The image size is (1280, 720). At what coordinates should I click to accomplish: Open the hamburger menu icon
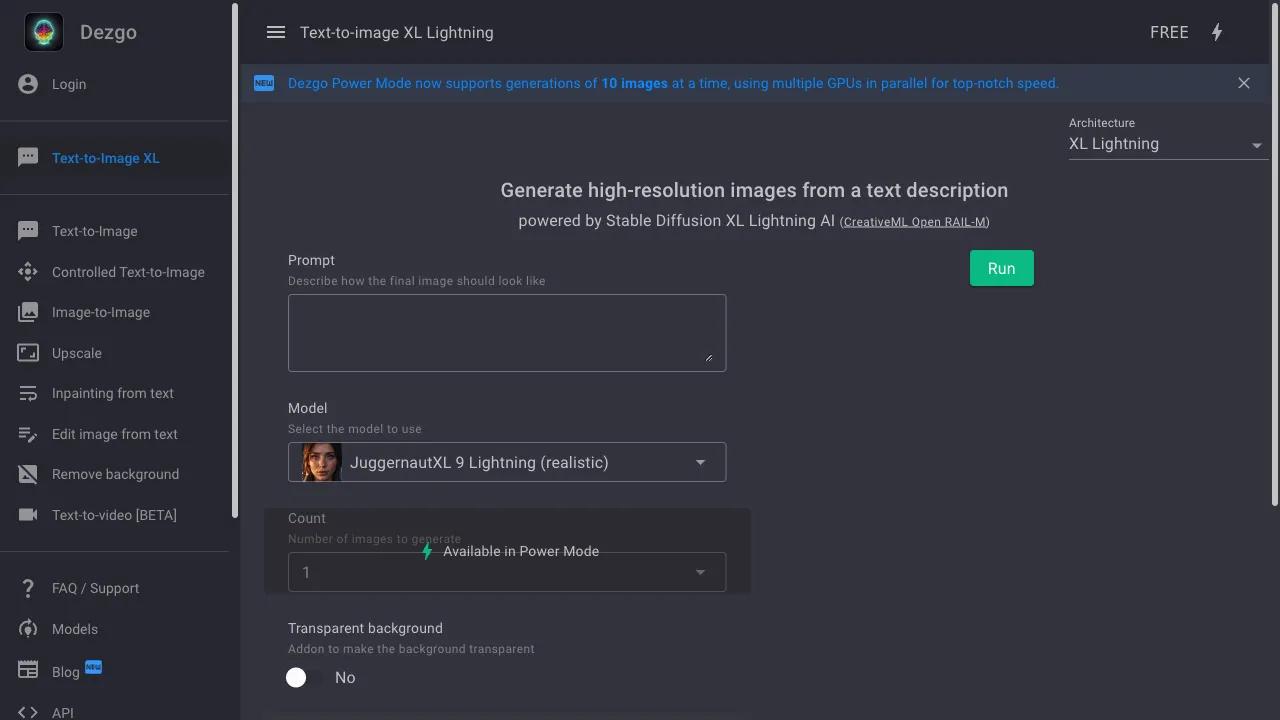click(x=276, y=32)
